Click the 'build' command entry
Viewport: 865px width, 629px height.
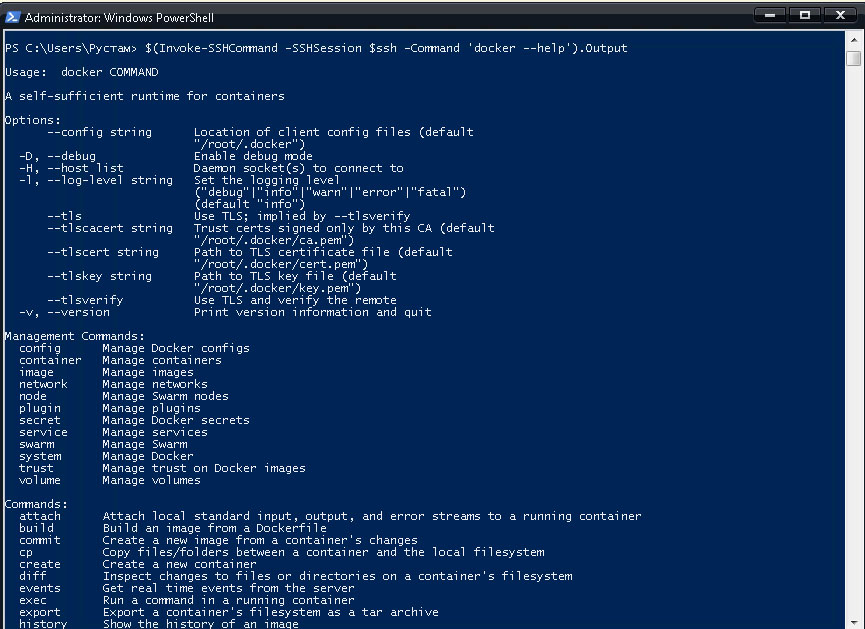36,527
